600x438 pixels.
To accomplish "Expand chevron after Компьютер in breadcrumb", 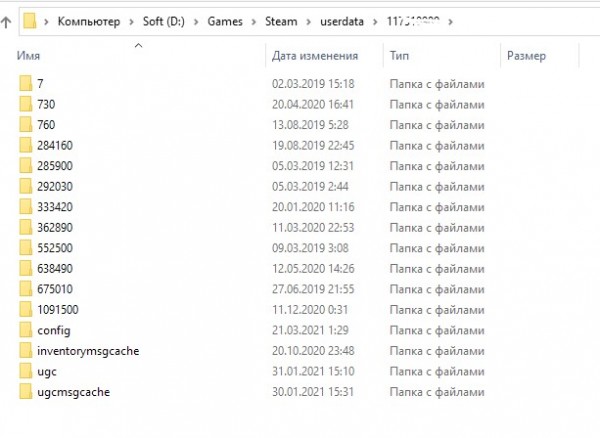I will (131, 22).
